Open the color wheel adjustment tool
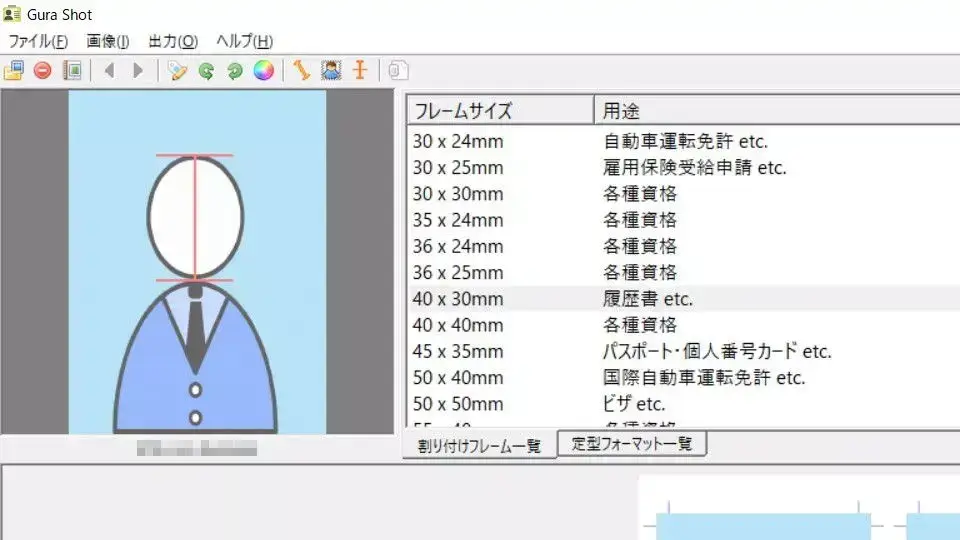 (x=263, y=71)
